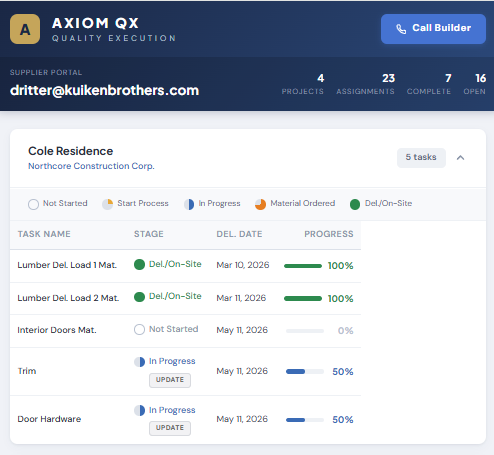494x455 pixels.
Task: Open Northcore Construction Corp. link
Action: (91, 166)
